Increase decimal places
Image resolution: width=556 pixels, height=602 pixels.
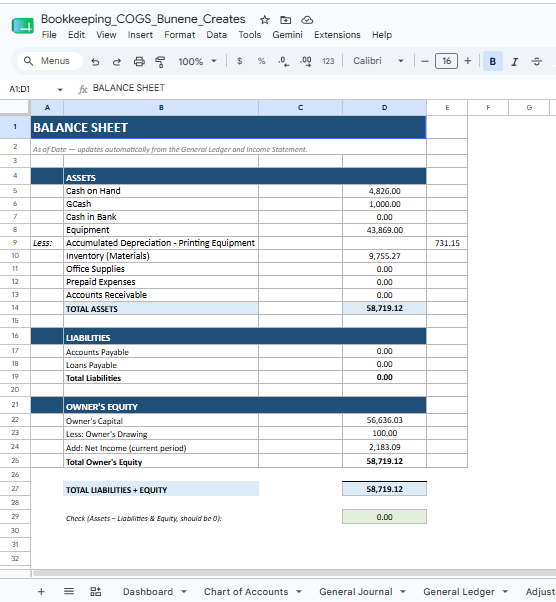click(x=306, y=61)
